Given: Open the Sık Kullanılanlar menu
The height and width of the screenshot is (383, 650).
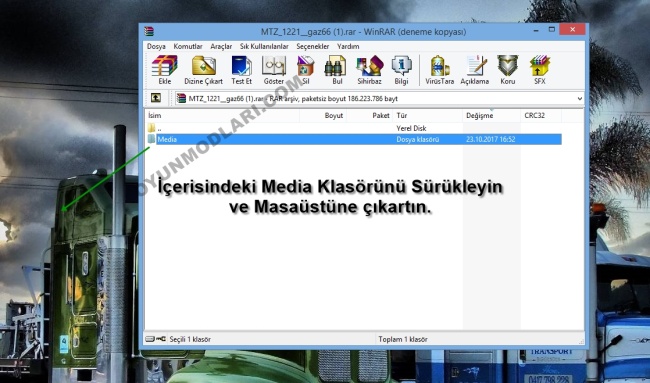Looking at the screenshot, I should tap(264, 46).
